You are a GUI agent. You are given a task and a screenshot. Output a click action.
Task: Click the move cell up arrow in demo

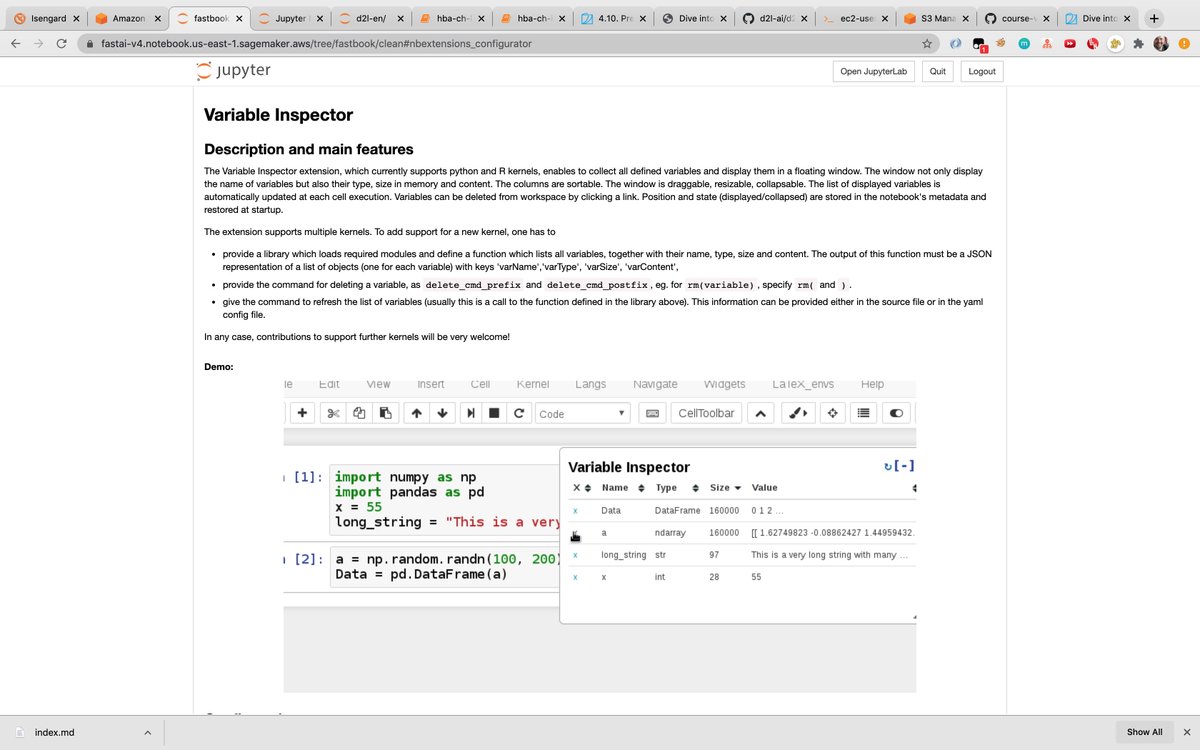tap(417, 413)
